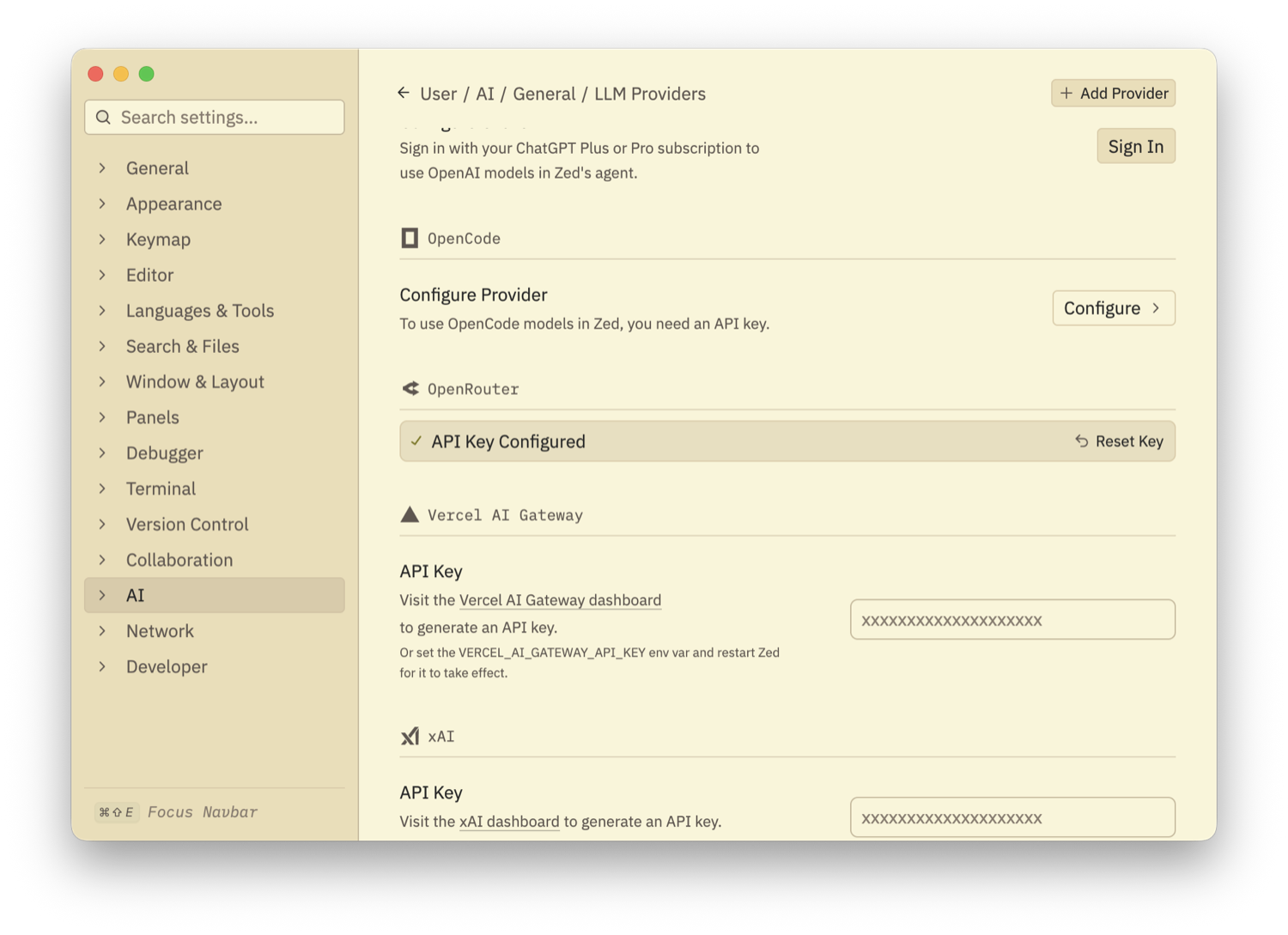Image resolution: width=1288 pixels, height=935 pixels.
Task: Select Editor in the sidebar
Action: 215,275
